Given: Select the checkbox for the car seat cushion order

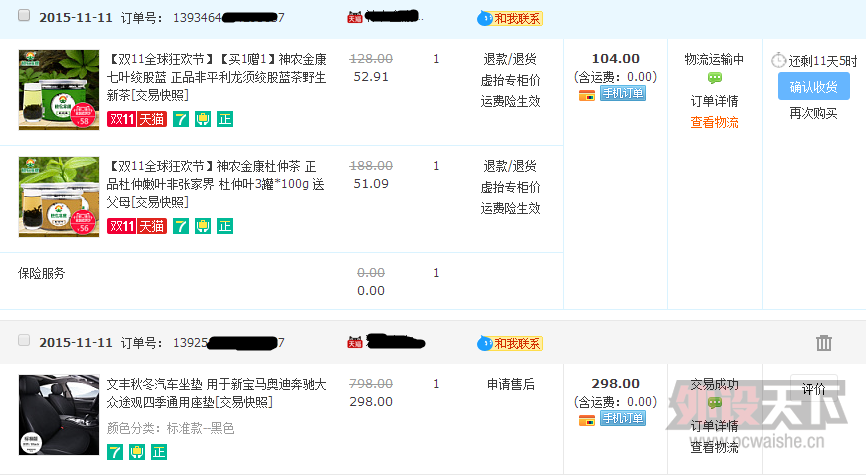Looking at the screenshot, I should click(24, 340).
